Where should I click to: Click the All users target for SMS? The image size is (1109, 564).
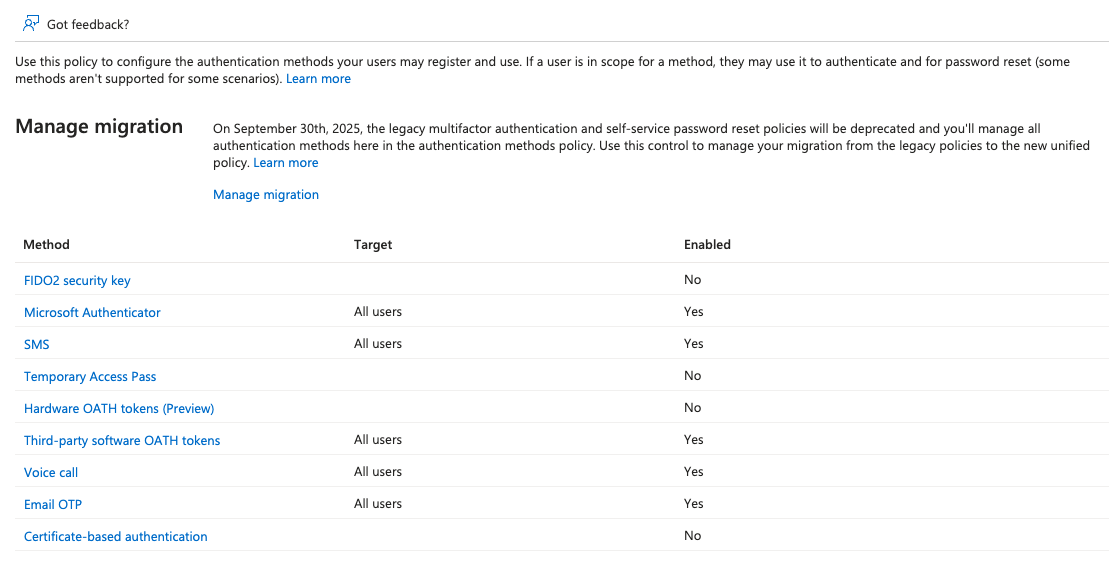click(x=378, y=343)
